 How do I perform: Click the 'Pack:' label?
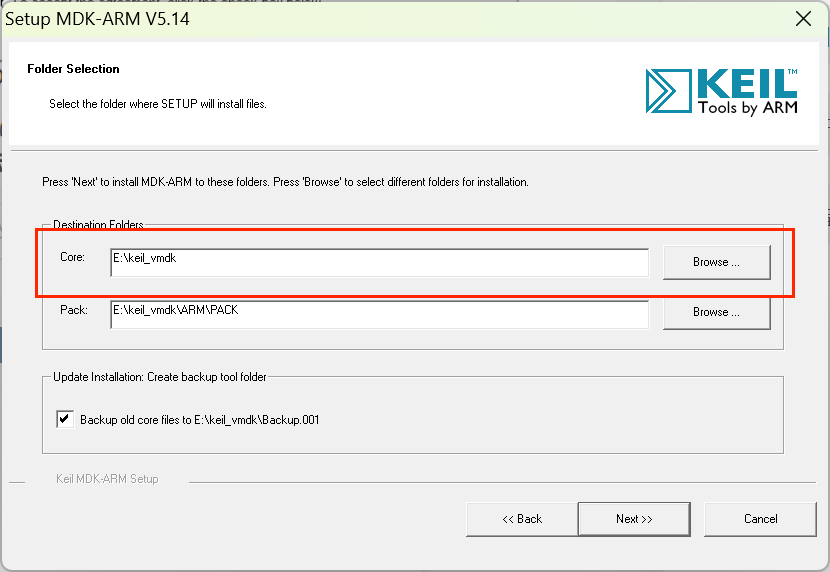click(74, 310)
